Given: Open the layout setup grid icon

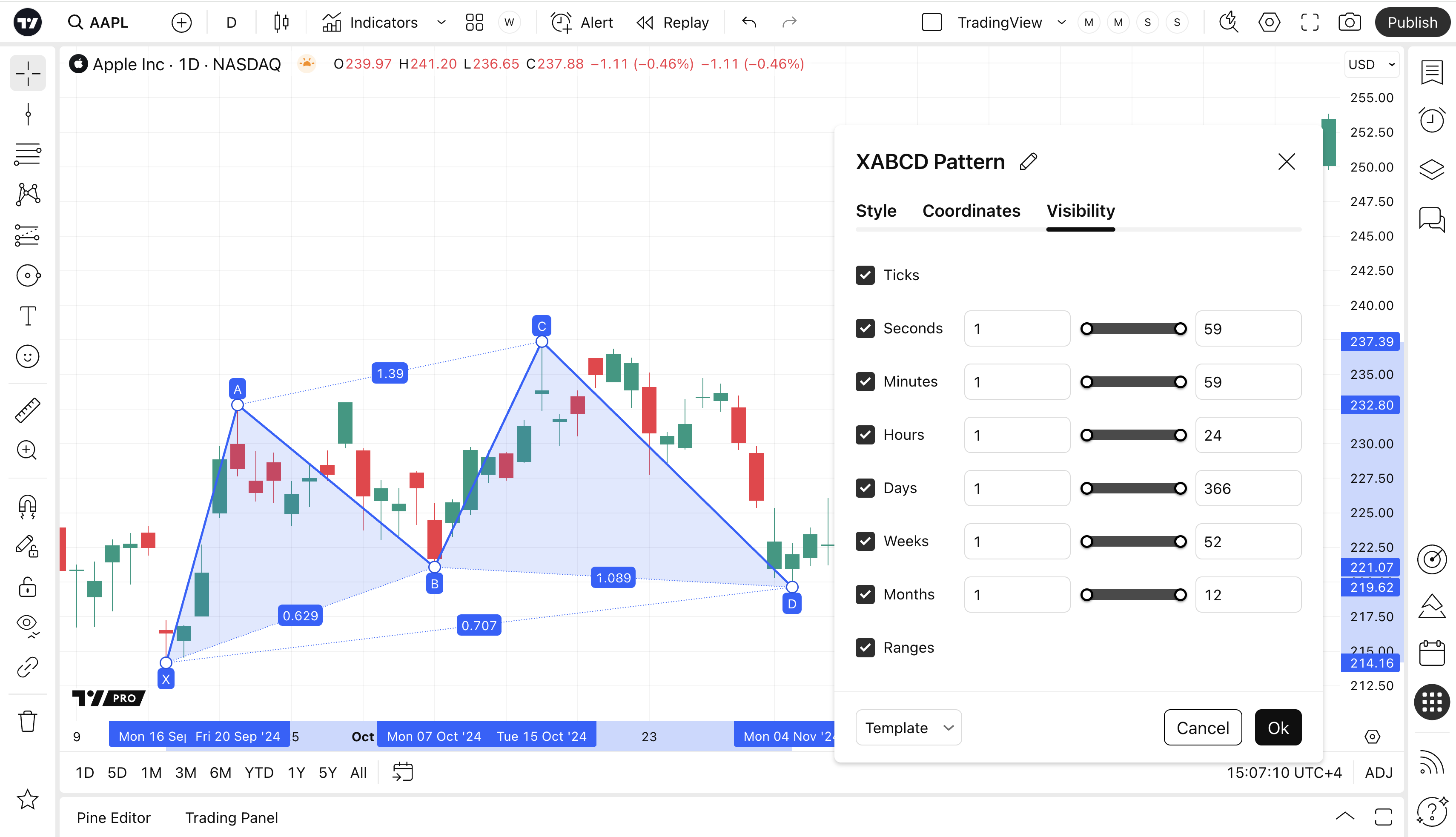Looking at the screenshot, I should click(x=474, y=23).
